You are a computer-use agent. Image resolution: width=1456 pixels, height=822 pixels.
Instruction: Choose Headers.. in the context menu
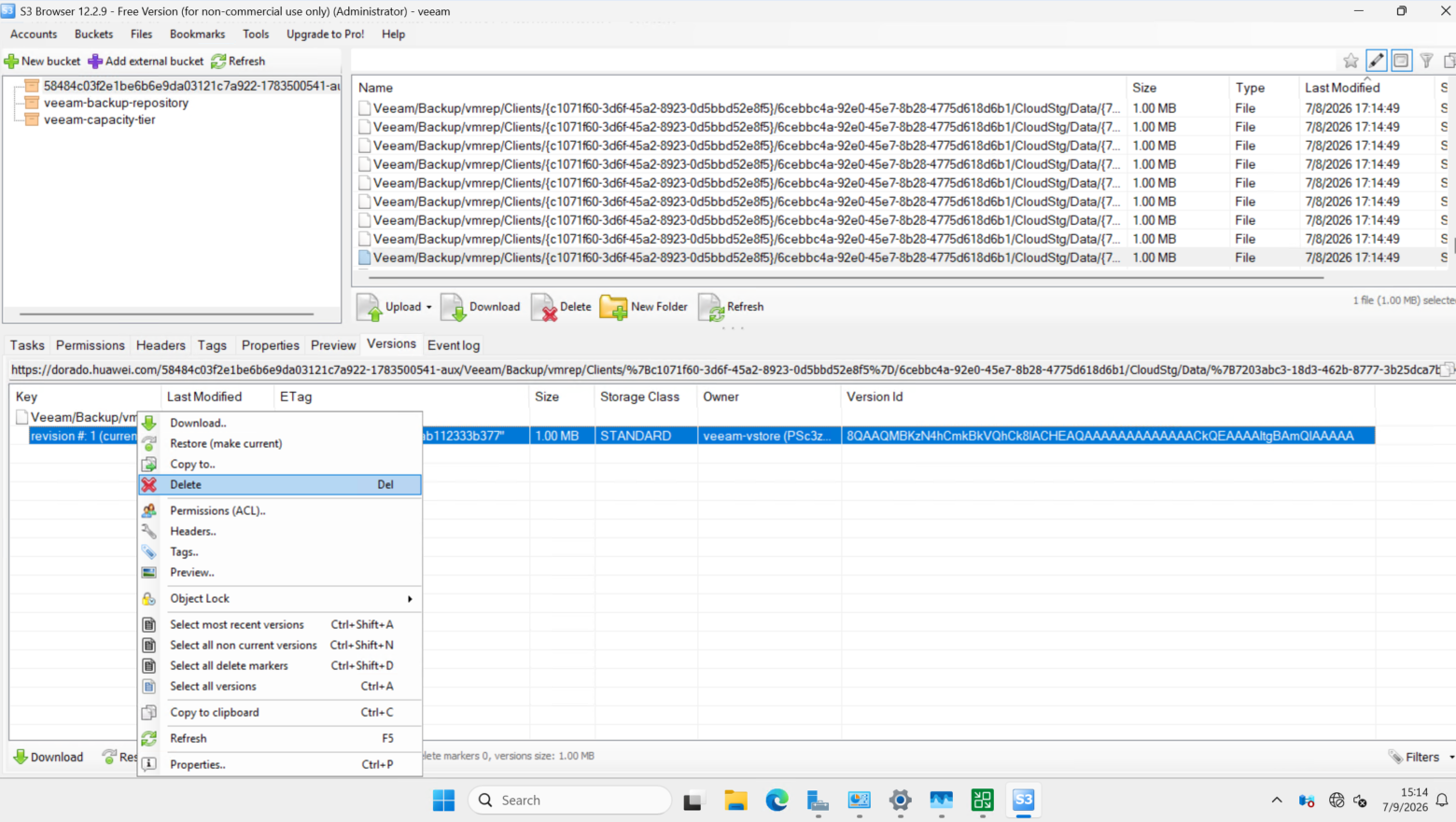point(280,532)
